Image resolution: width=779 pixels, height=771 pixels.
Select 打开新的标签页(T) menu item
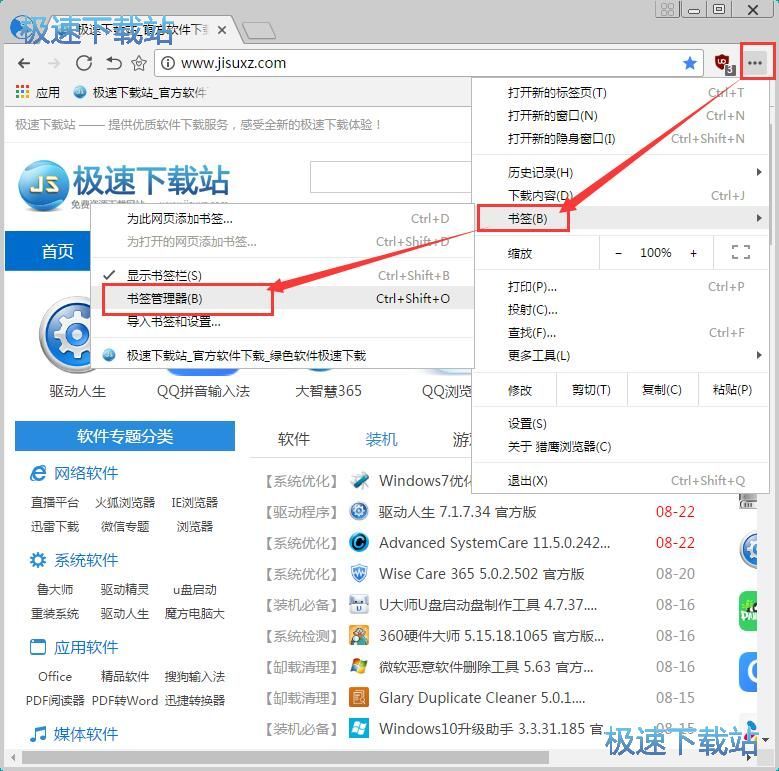(x=620, y=93)
